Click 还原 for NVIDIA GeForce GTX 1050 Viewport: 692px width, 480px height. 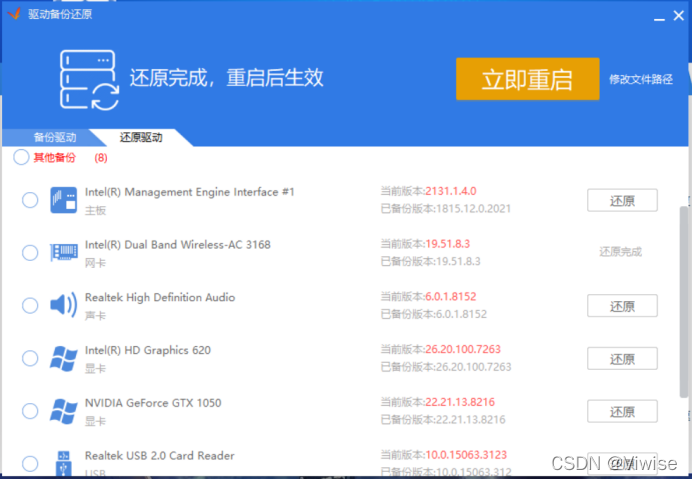click(622, 411)
